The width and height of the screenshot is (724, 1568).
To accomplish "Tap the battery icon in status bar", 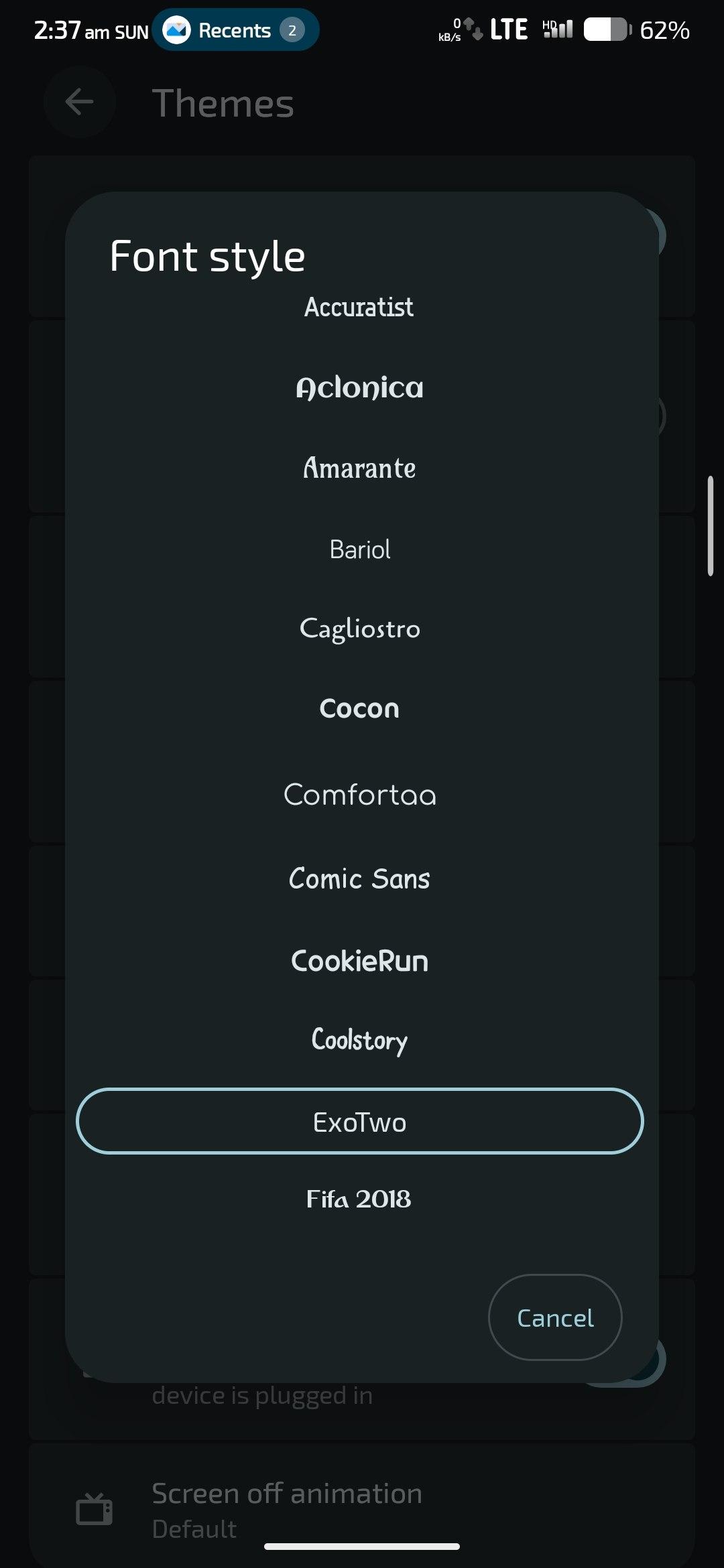I will point(607,30).
